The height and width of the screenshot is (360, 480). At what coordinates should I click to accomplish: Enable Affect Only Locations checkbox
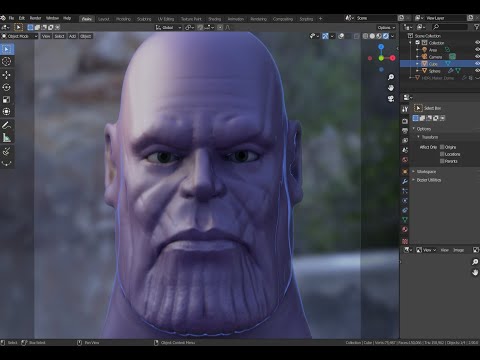point(442,154)
